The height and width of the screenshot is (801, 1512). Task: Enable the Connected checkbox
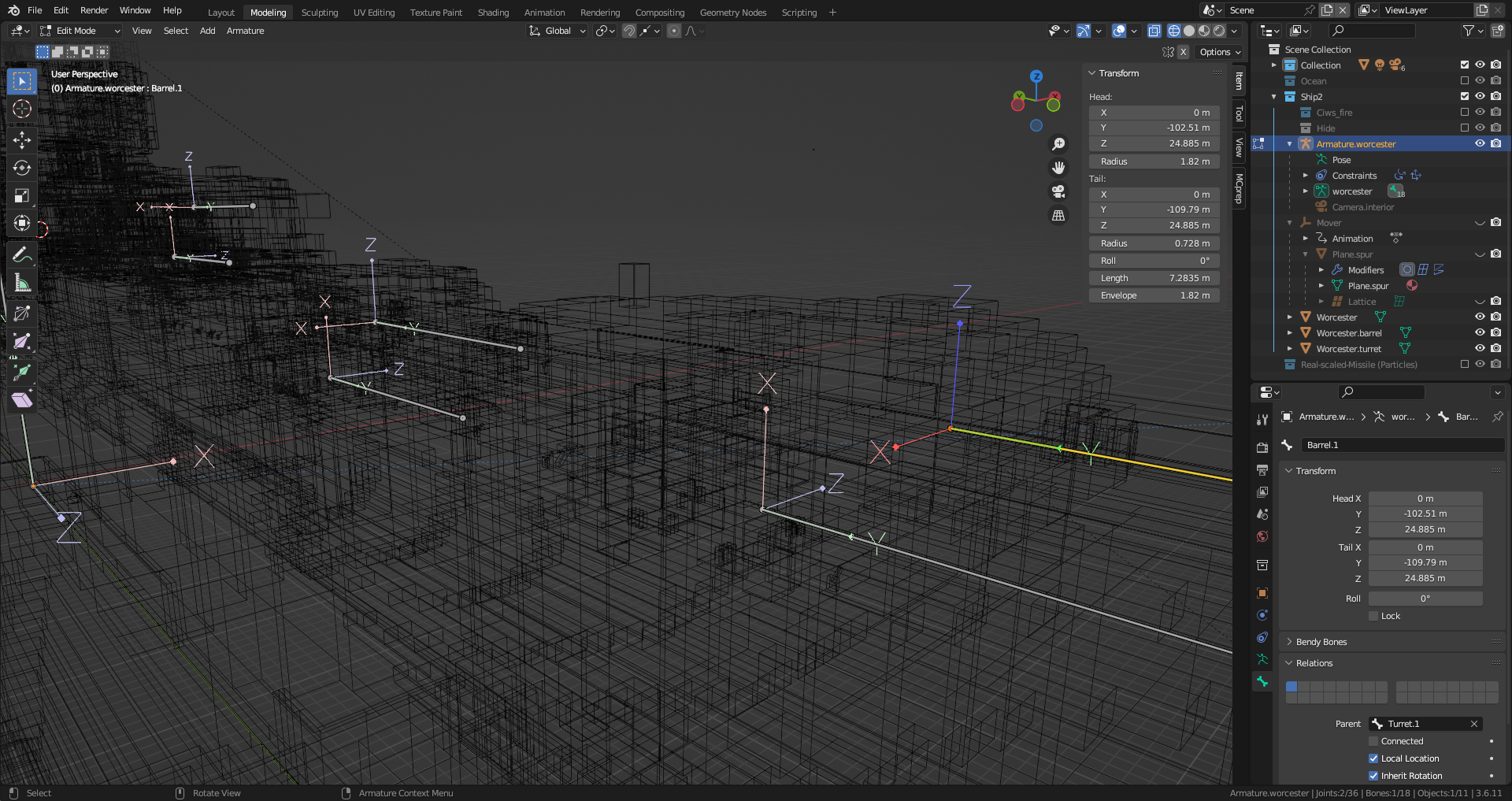pos(1373,741)
